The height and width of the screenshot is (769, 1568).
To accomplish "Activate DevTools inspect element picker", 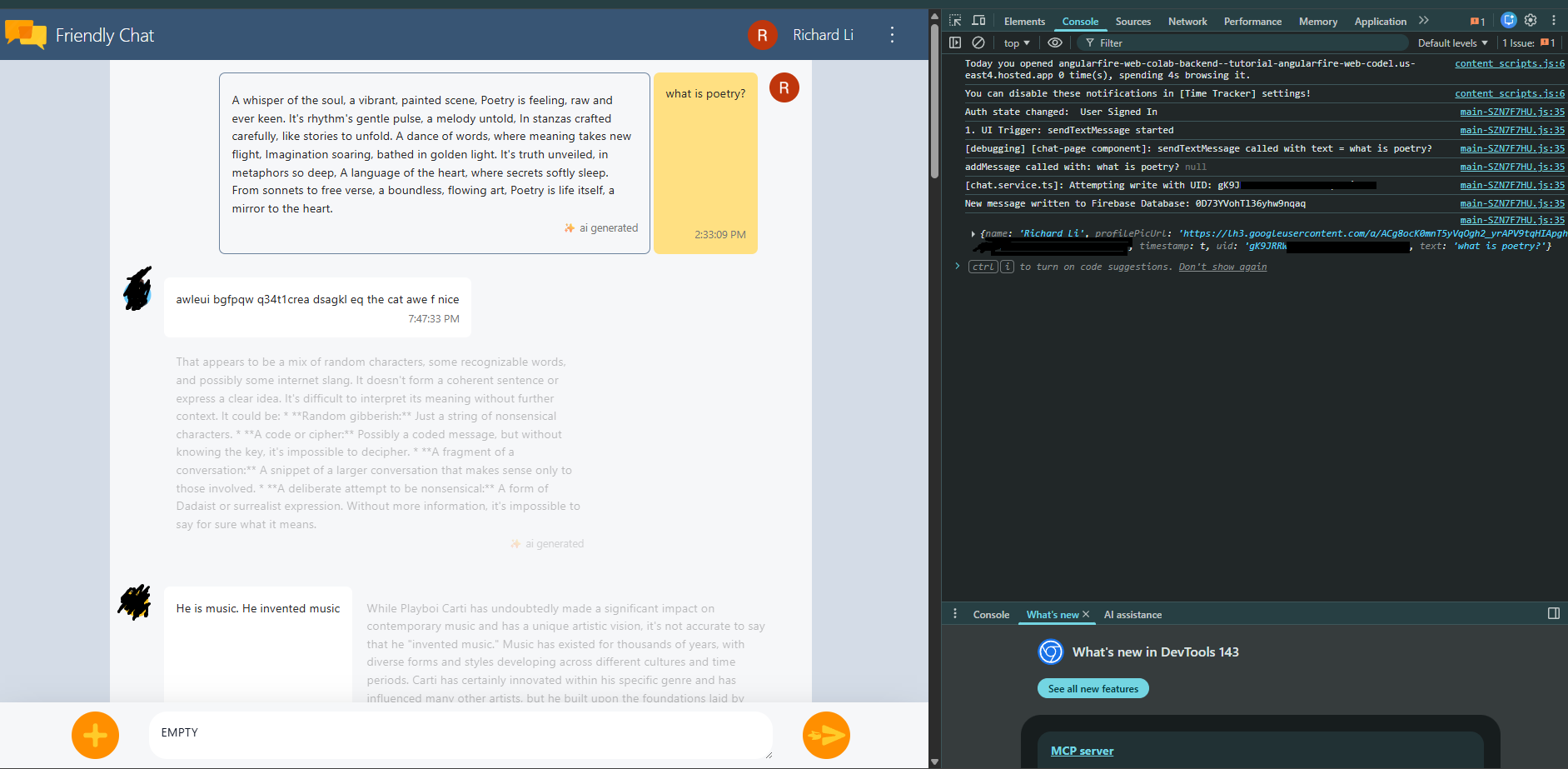I will [x=955, y=21].
